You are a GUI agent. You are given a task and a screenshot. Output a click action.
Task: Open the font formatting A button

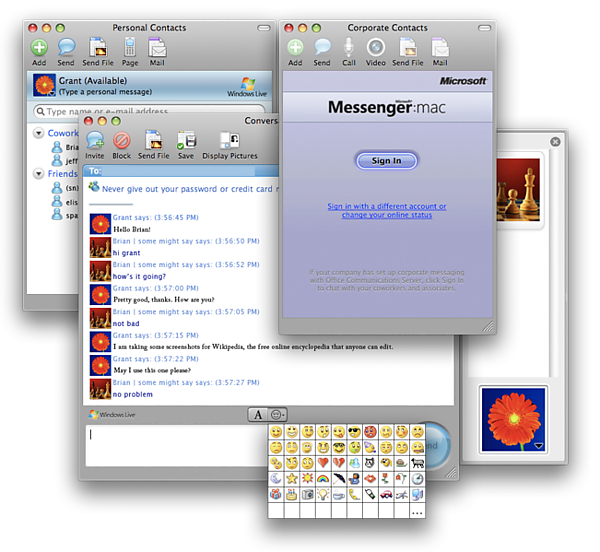[257, 414]
